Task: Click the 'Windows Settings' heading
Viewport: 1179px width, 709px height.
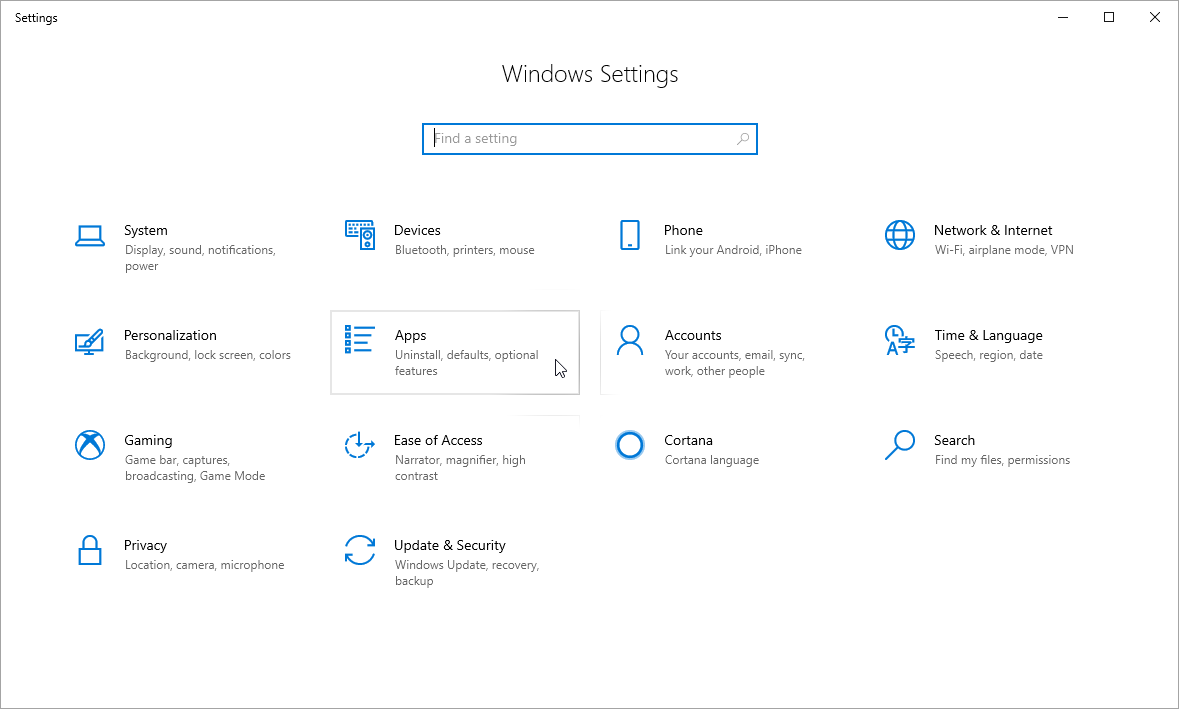Action: tap(590, 74)
